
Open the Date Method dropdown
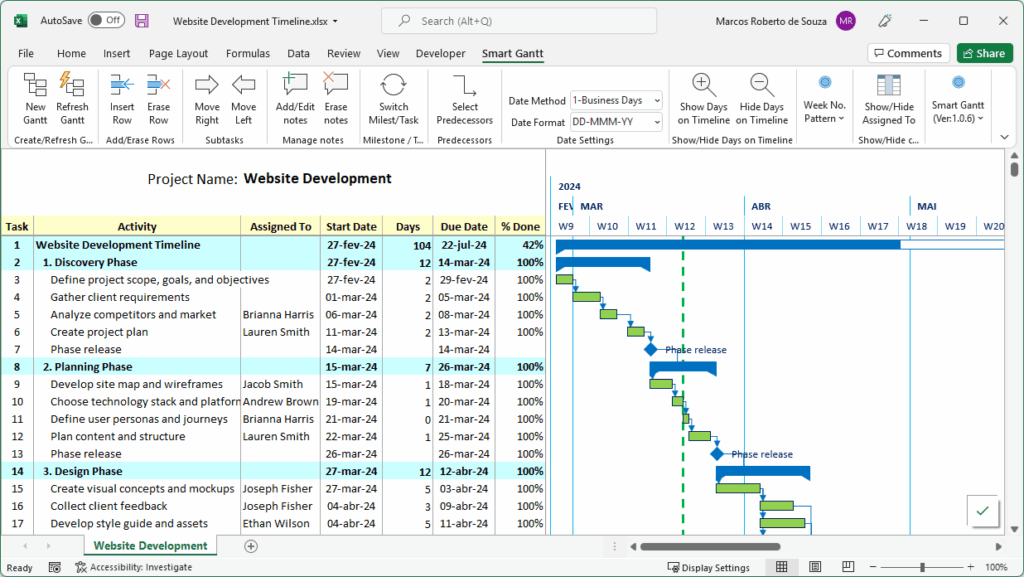click(616, 100)
